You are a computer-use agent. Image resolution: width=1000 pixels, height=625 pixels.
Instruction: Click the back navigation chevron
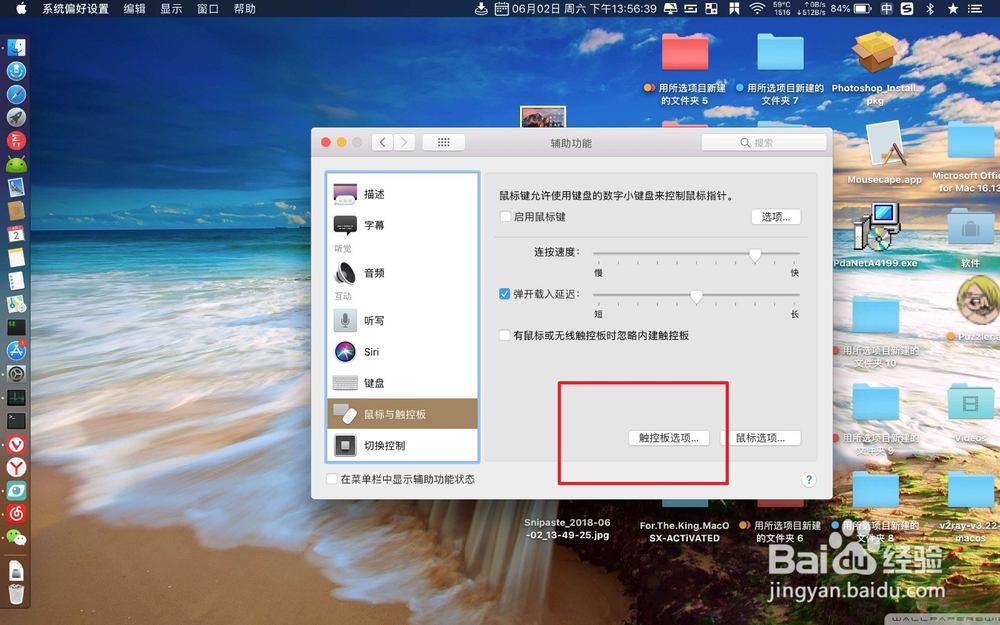coord(382,142)
